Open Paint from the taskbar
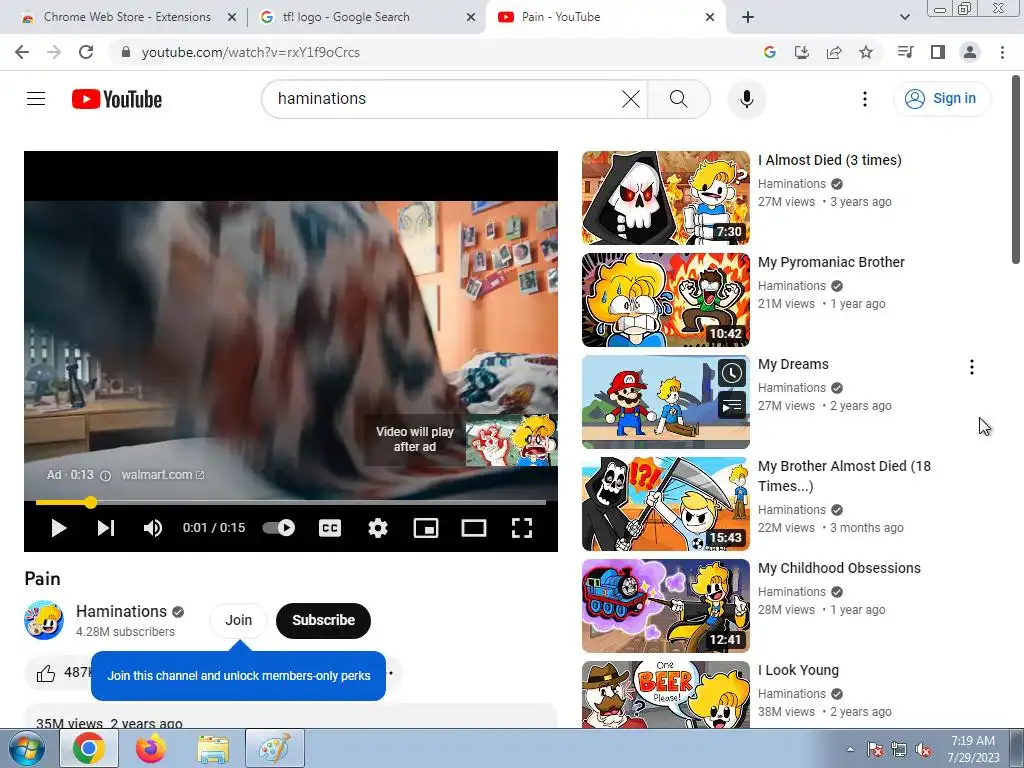The image size is (1024, 768). point(275,748)
